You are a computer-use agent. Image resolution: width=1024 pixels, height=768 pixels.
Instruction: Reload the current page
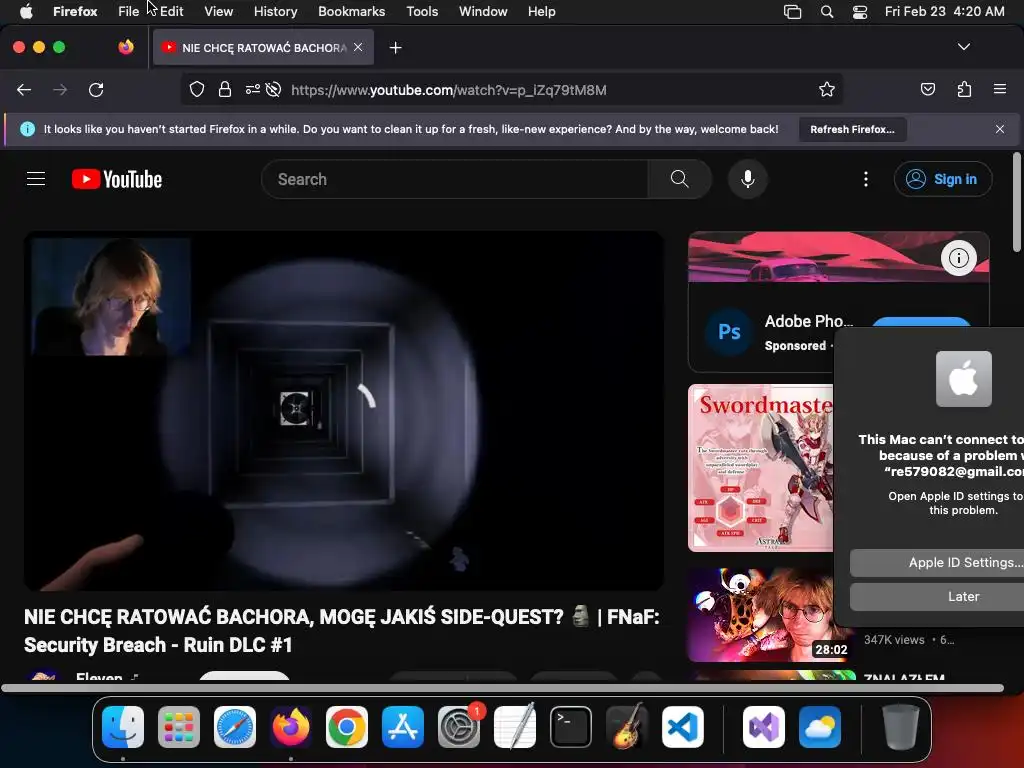tap(96, 89)
